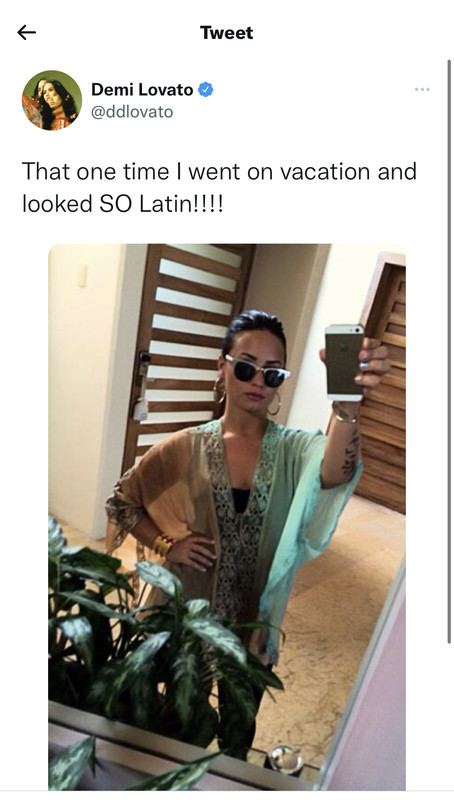Click the blue verified badge
Image resolution: width=454 pixels, height=800 pixels.
[x=206, y=90]
